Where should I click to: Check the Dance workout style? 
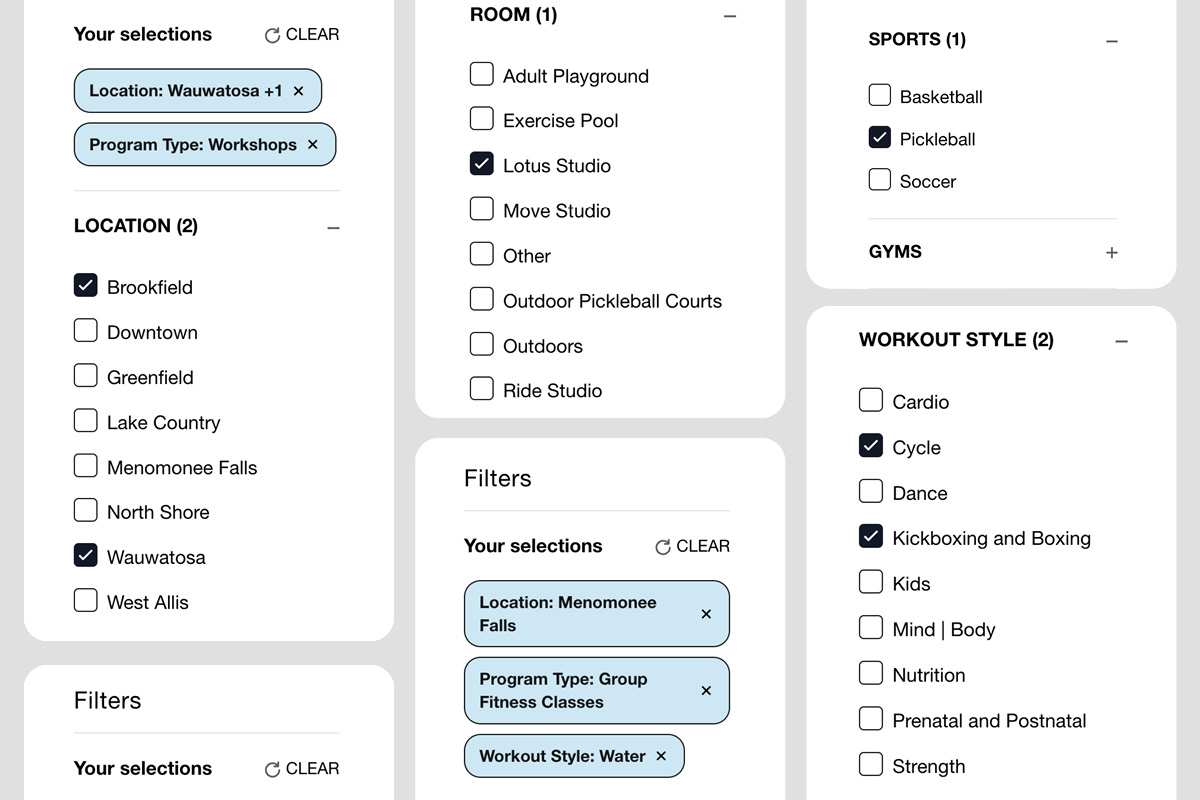click(x=871, y=491)
